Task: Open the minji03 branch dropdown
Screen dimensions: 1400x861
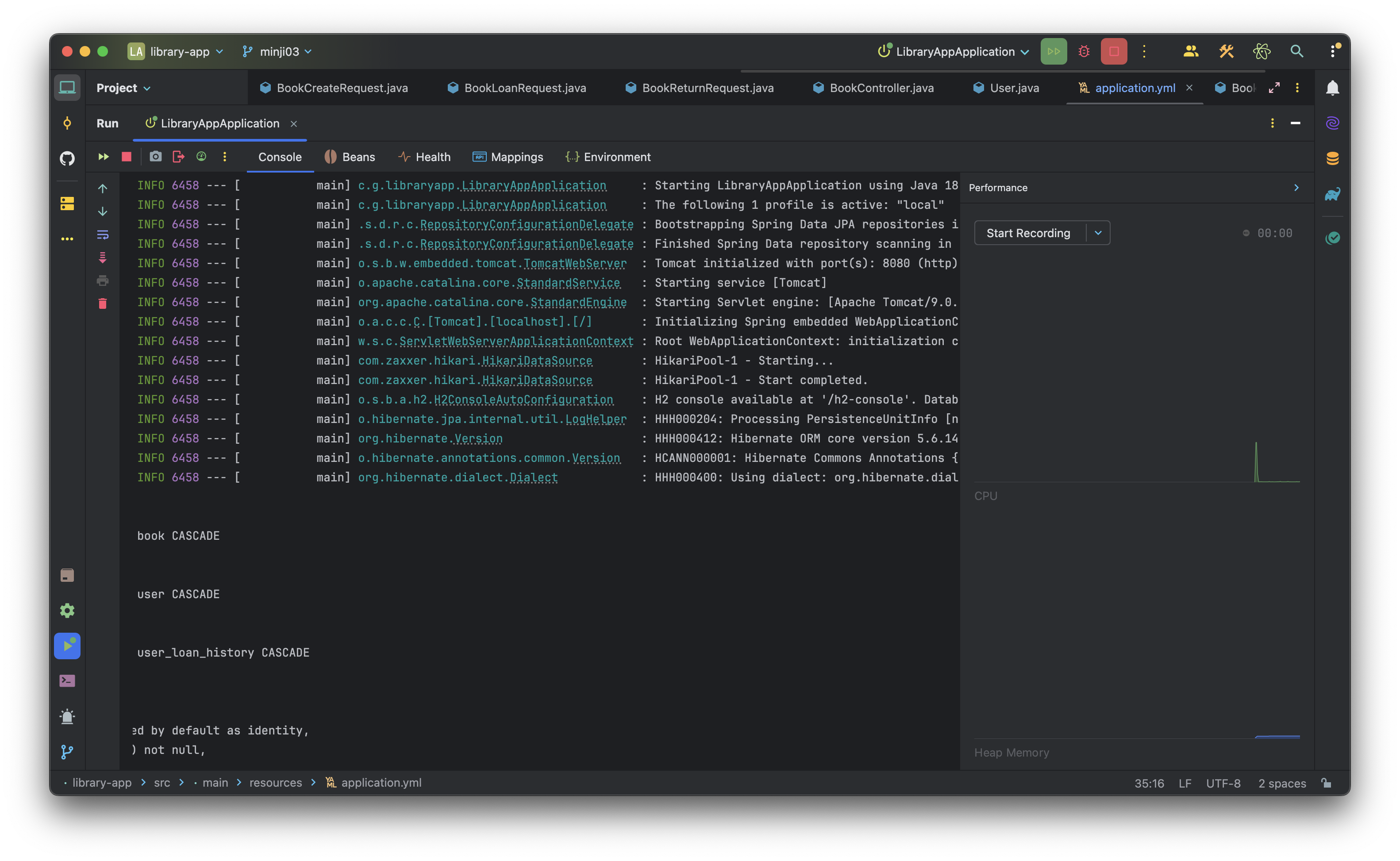Action: (x=277, y=51)
